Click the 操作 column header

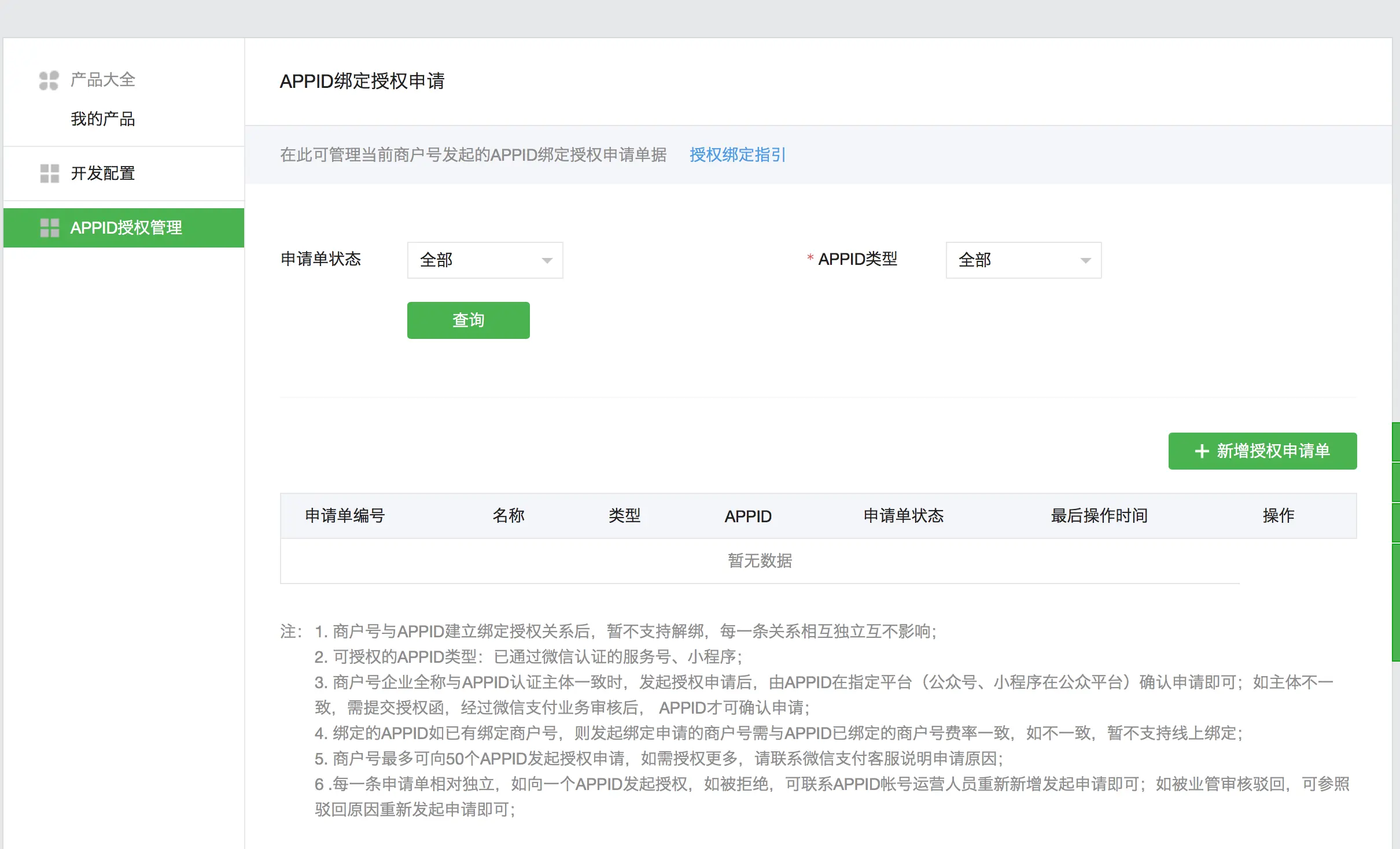1278,516
